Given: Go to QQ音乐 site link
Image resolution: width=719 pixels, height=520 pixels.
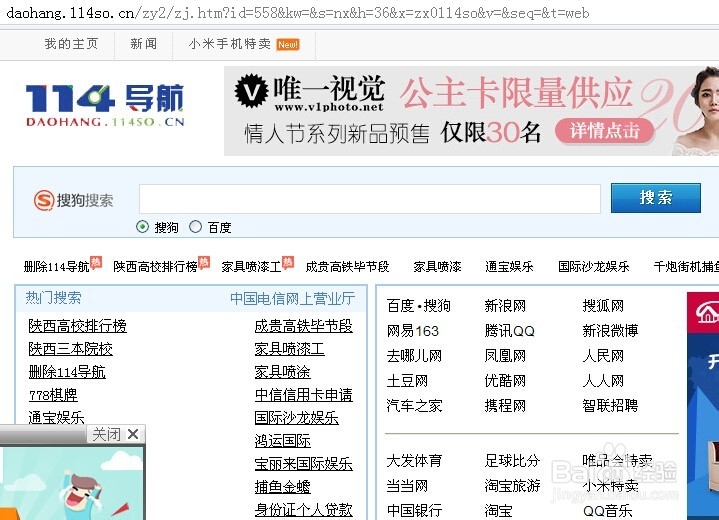Looking at the screenshot, I should pos(608,510).
